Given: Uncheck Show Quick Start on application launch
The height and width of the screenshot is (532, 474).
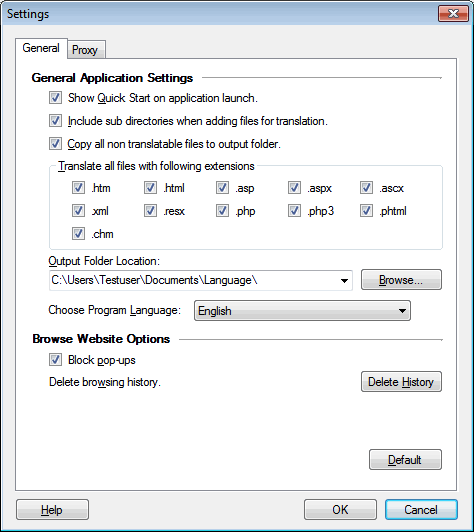Looking at the screenshot, I should (55, 98).
